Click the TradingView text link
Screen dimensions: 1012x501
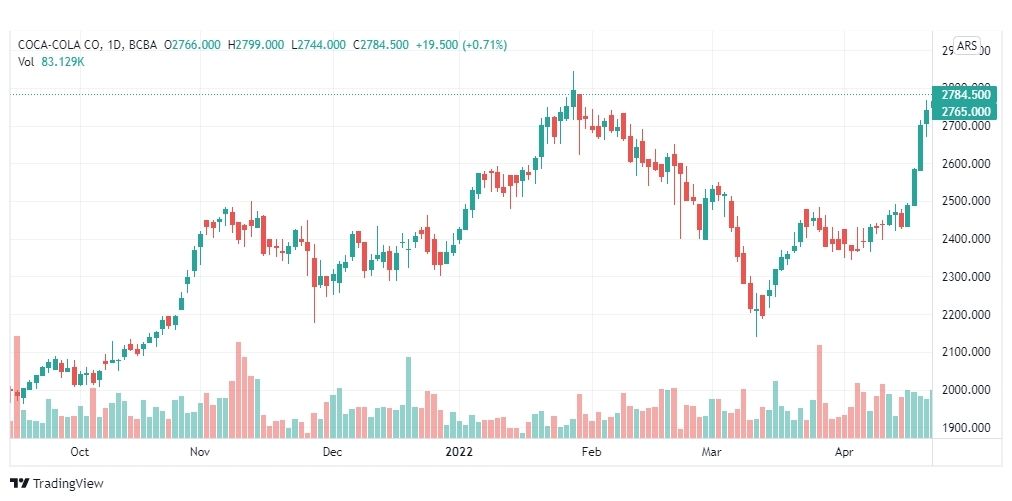68,484
